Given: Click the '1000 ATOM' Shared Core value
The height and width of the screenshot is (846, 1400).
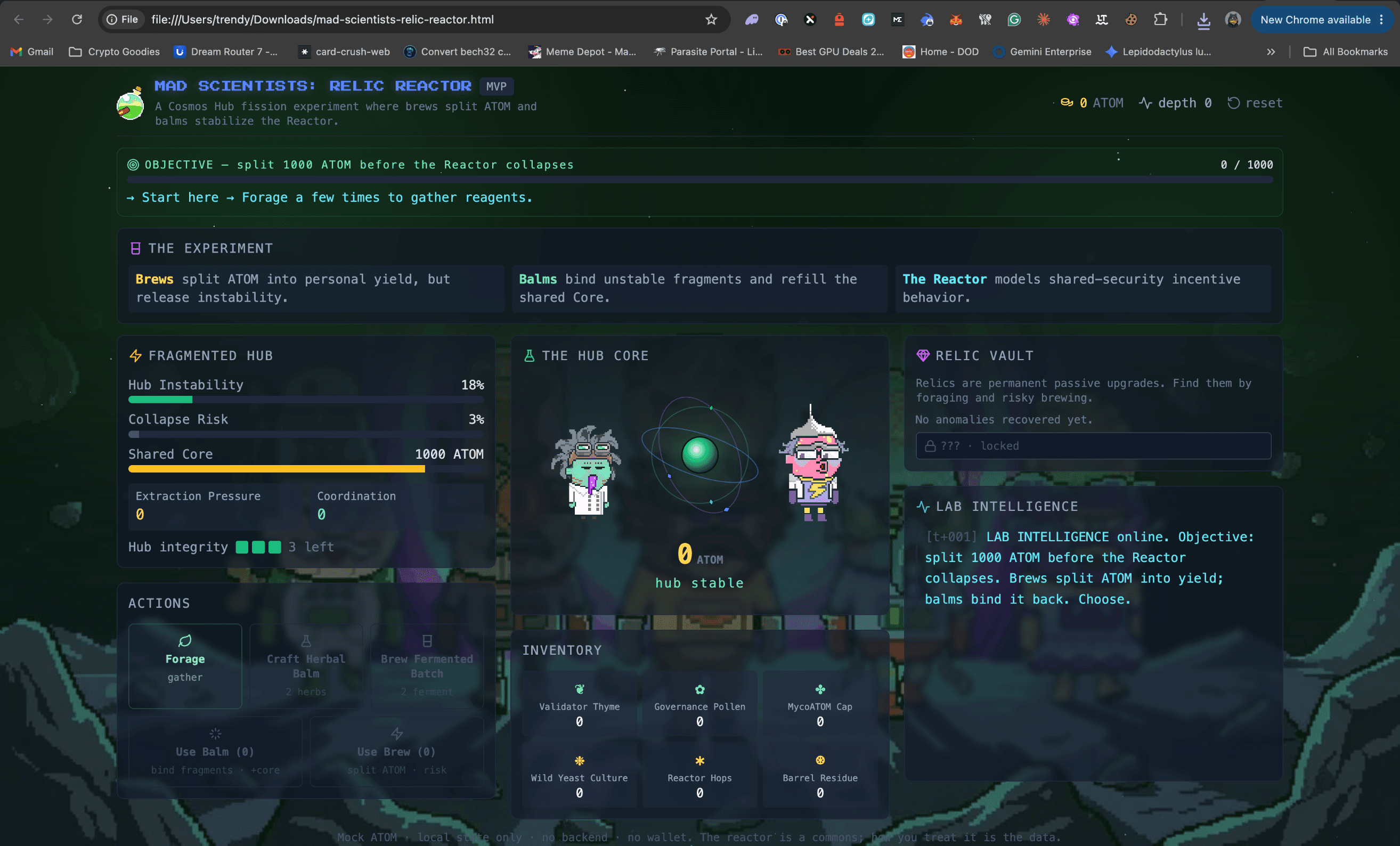Looking at the screenshot, I should [449, 454].
